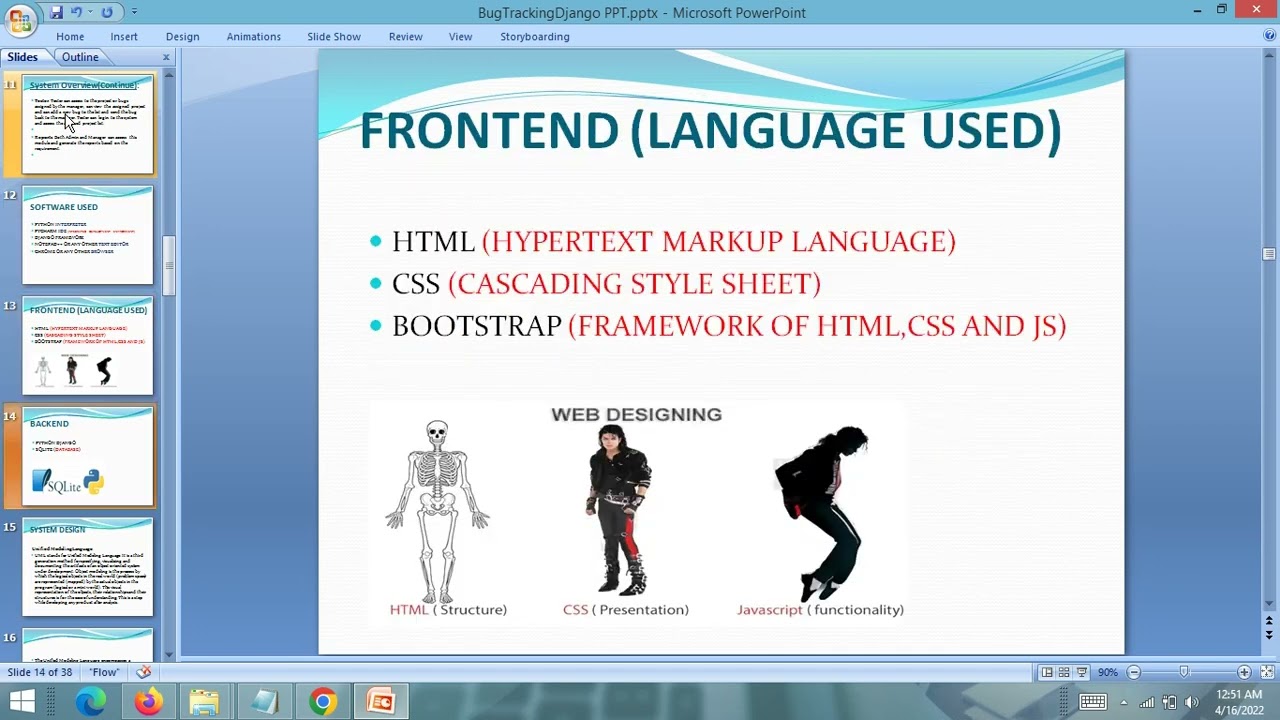Go to previous slide double-arrow button
The image size is (1280, 720).
(1269, 622)
